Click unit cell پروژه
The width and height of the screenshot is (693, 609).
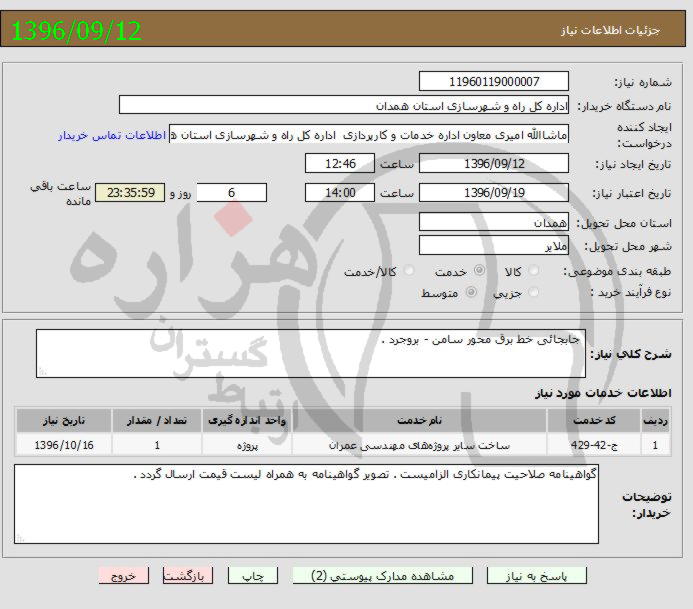(247, 445)
